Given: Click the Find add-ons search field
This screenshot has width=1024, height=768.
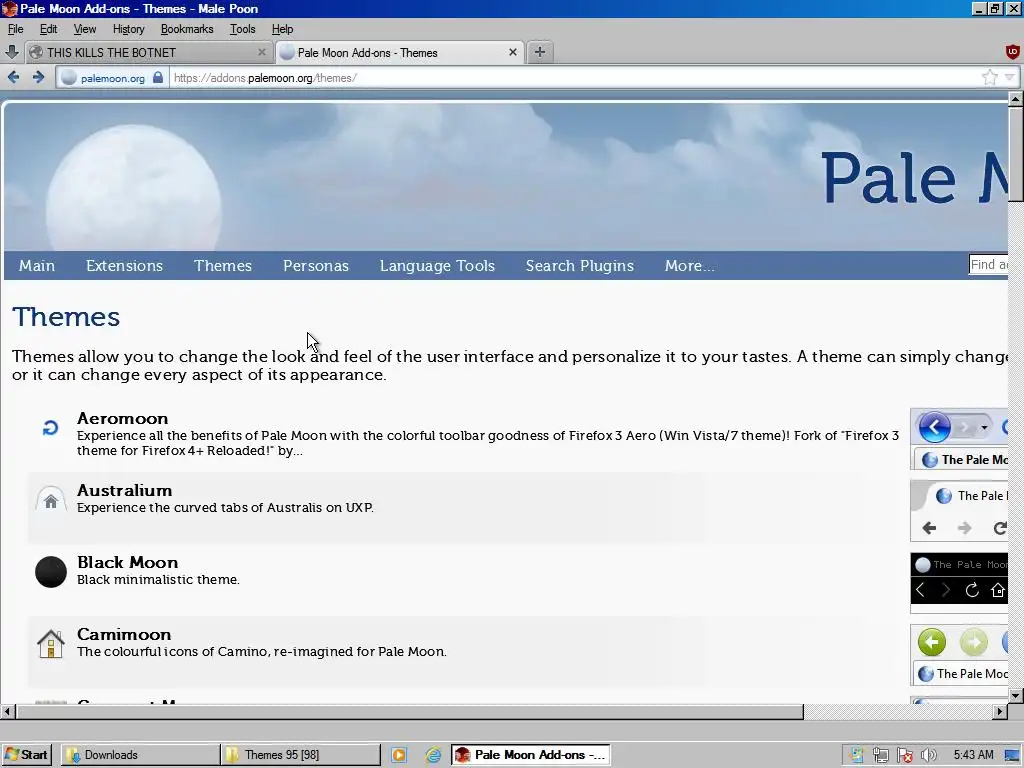Looking at the screenshot, I should click(x=988, y=264).
